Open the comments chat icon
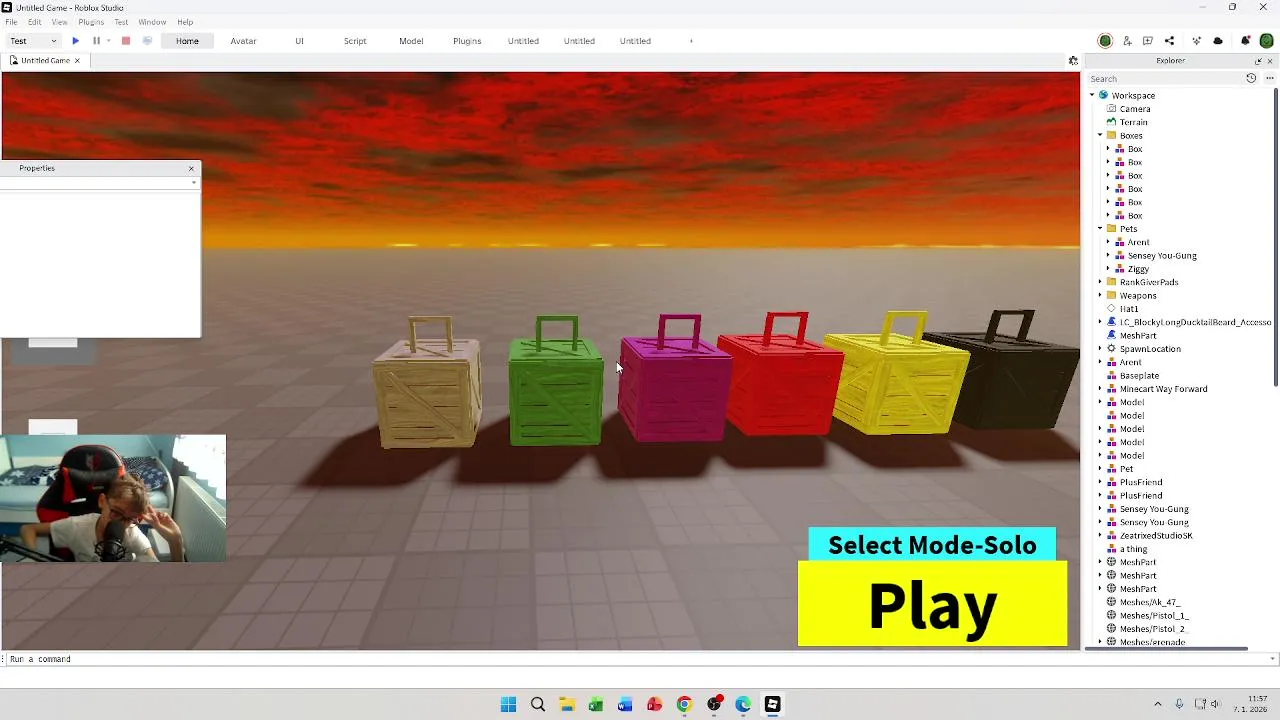Image resolution: width=1280 pixels, height=720 pixels. 1148,41
